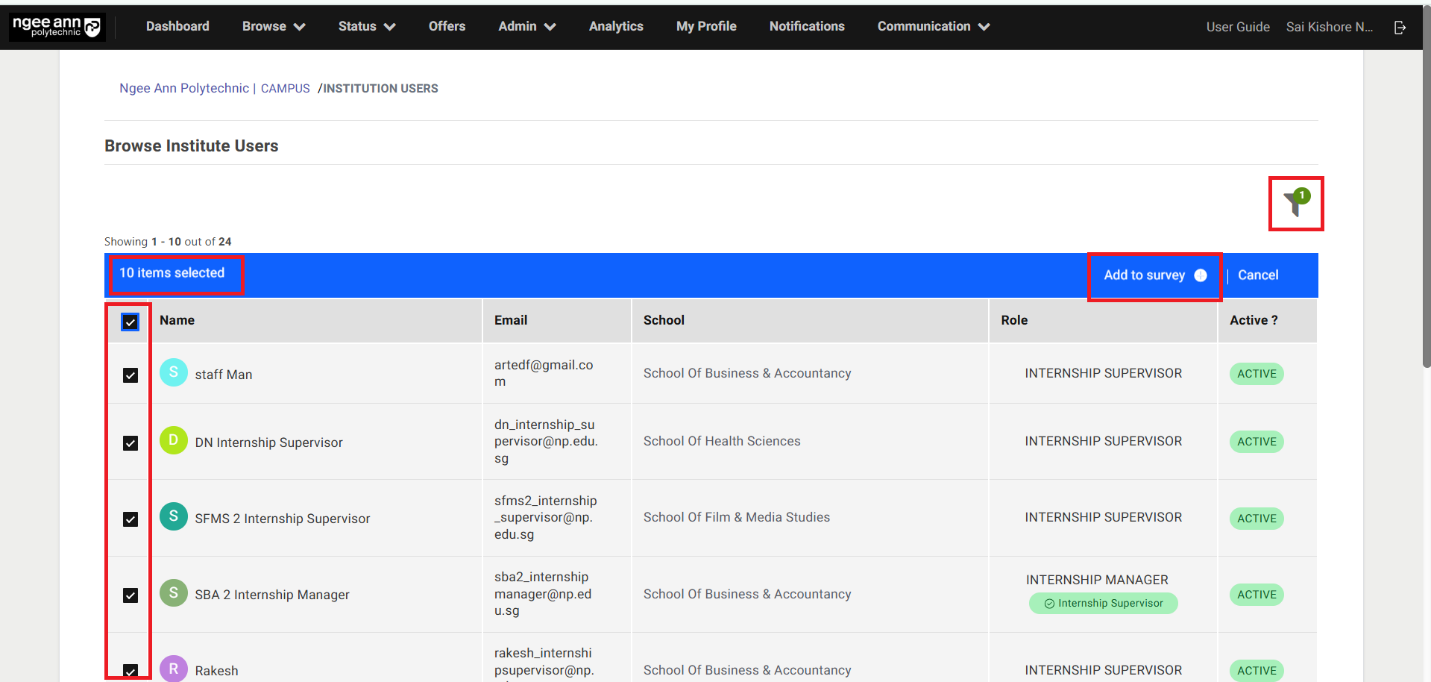Click SFMS 2 Internship Supervisor's avatar

pyautogui.click(x=173, y=517)
